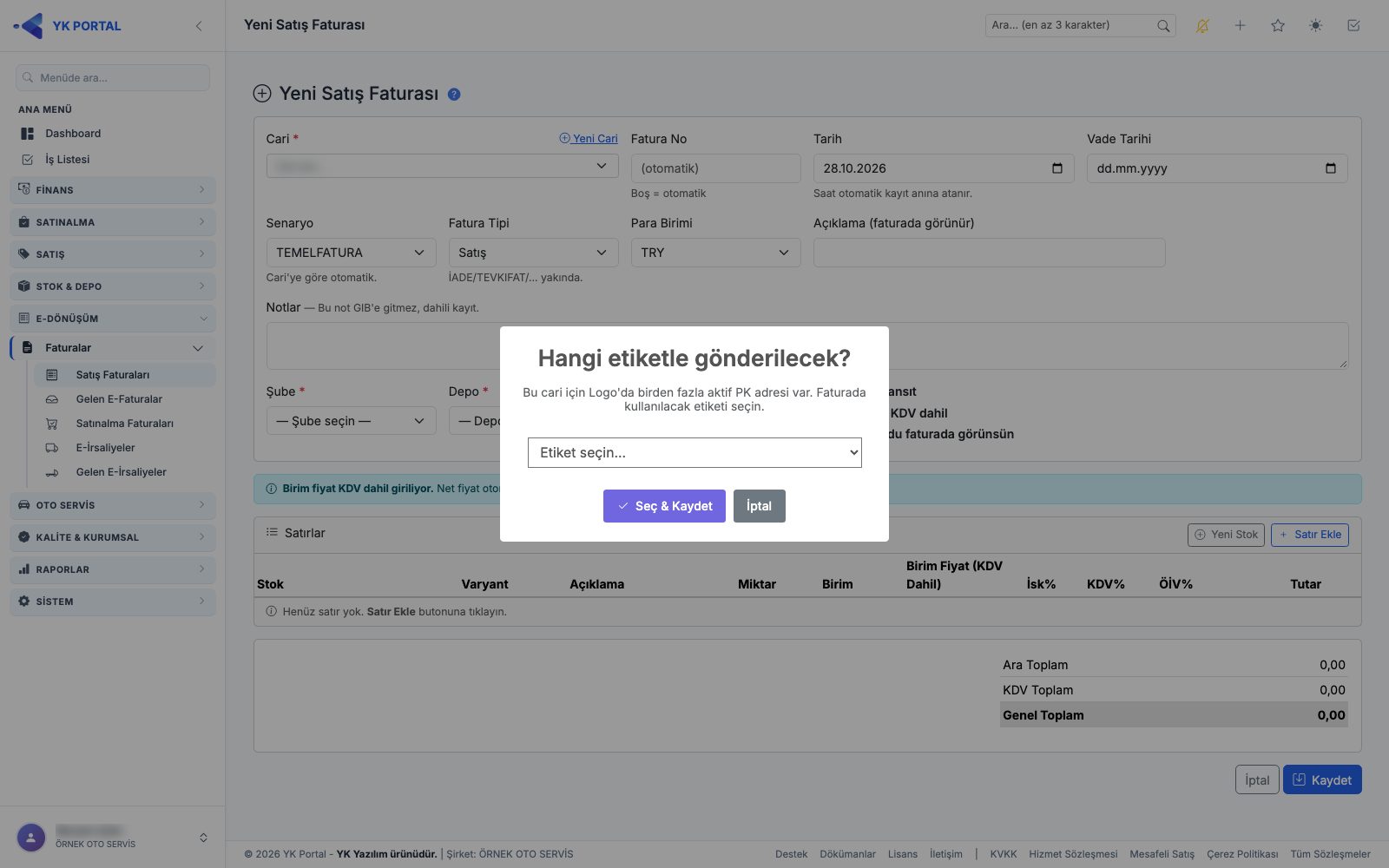This screenshot has height=868, width=1389.
Task: Click the plus icon in top bar
Action: point(1240,26)
